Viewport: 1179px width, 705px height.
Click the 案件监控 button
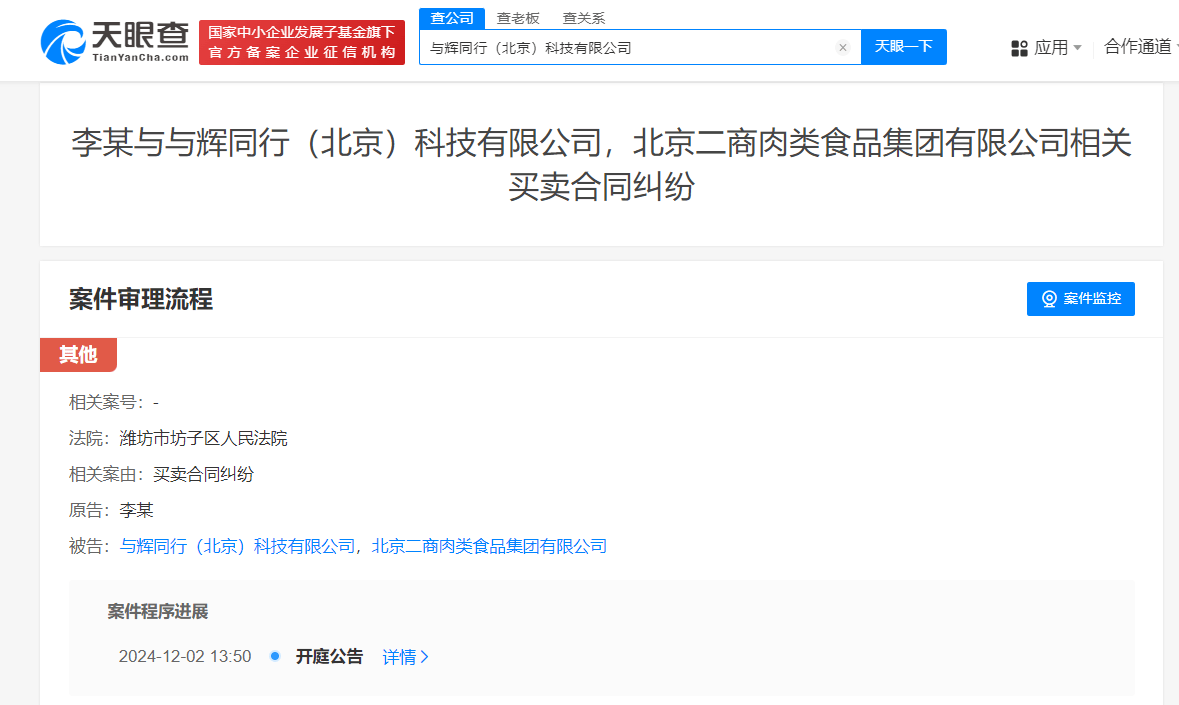[1080, 299]
